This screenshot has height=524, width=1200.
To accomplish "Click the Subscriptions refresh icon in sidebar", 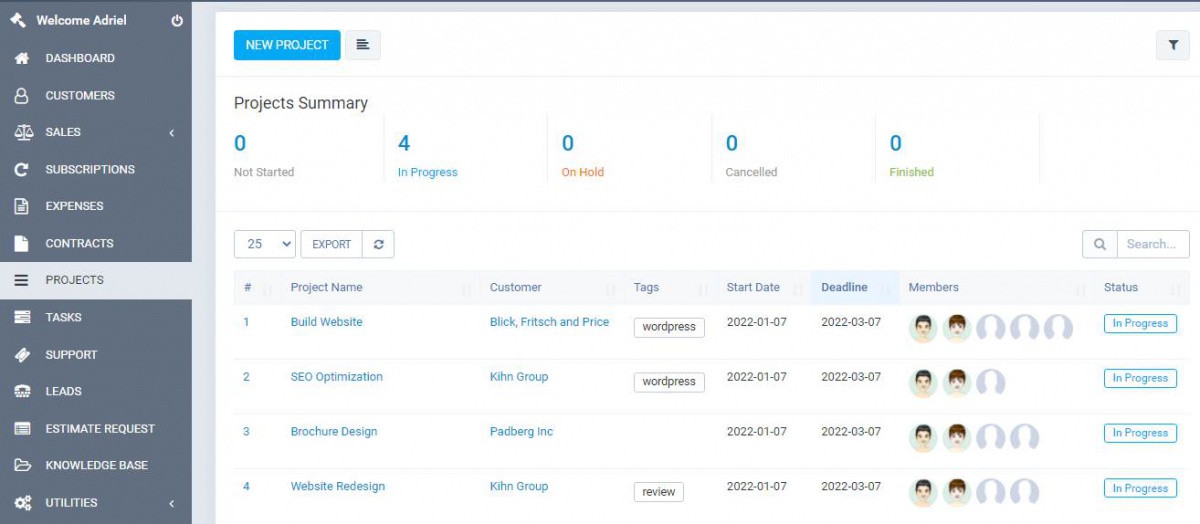I will tap(22, 170).
